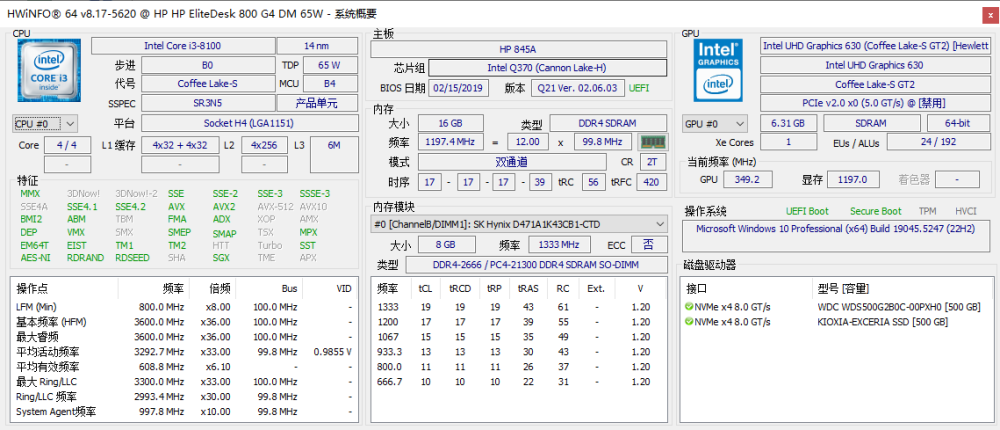Image resolution: width=1000 pixels, height=430 pixels.
Task: Click the GPU current frequency 349.2 field
Action: (749, 179)
